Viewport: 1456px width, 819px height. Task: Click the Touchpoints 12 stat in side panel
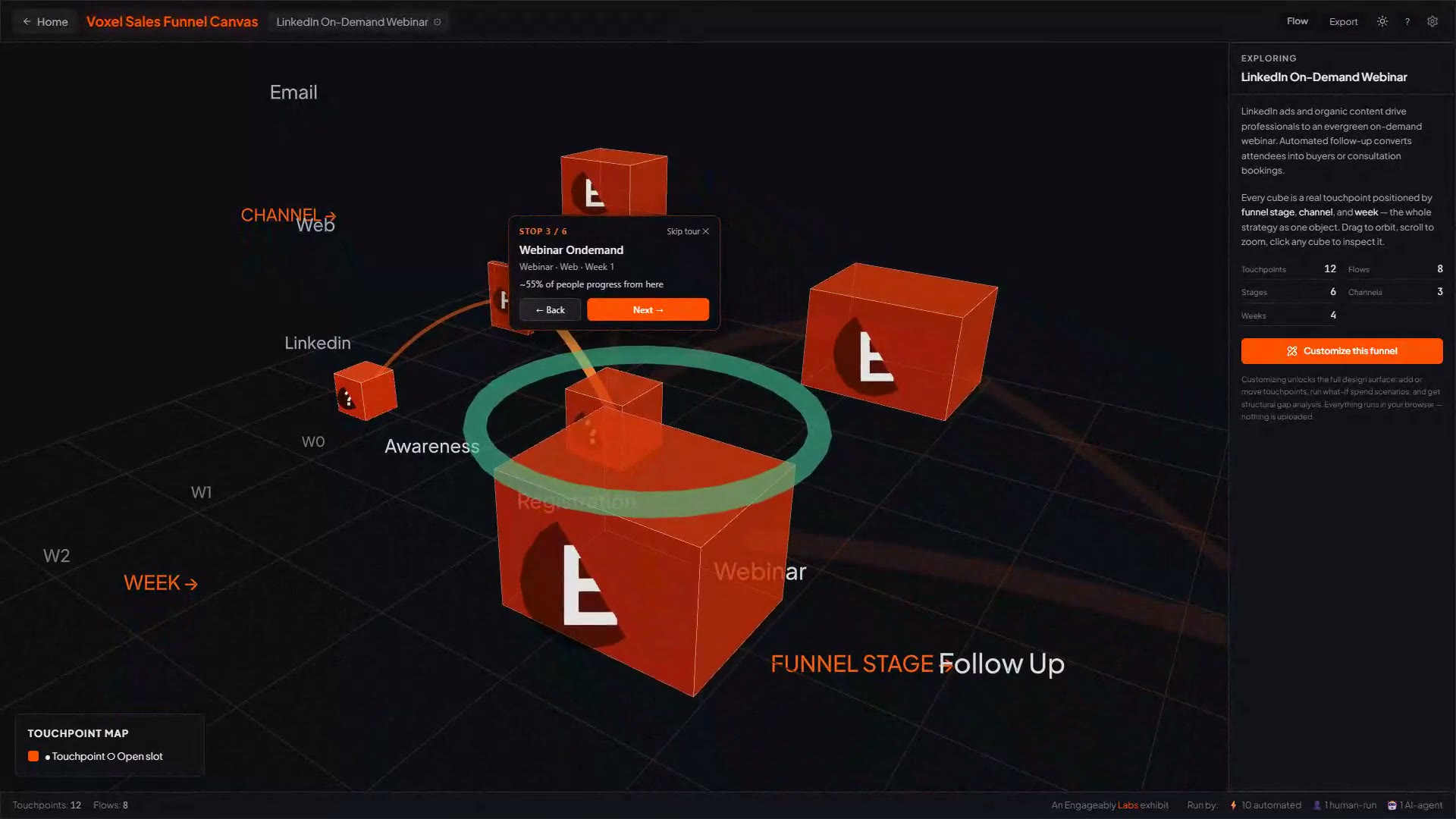coord(1288,269)
